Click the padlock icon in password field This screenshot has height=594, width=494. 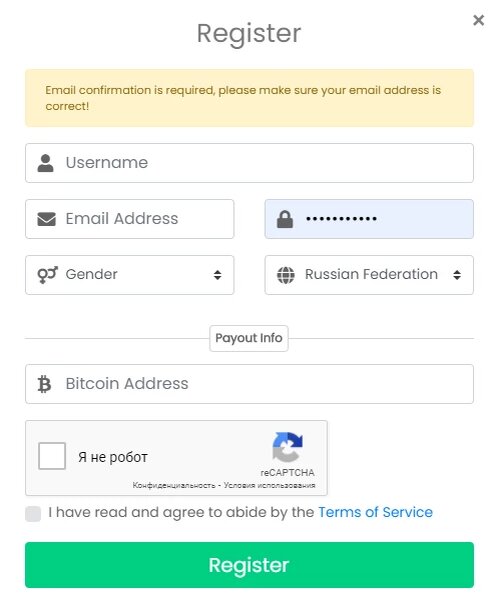coord(285,219)
